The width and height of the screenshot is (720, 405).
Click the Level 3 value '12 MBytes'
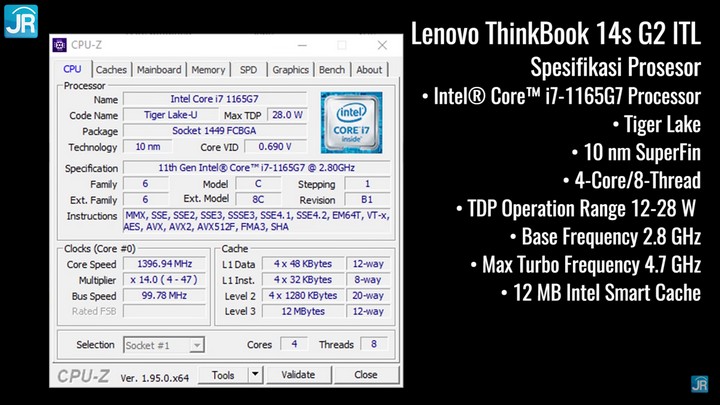point(303,311)
